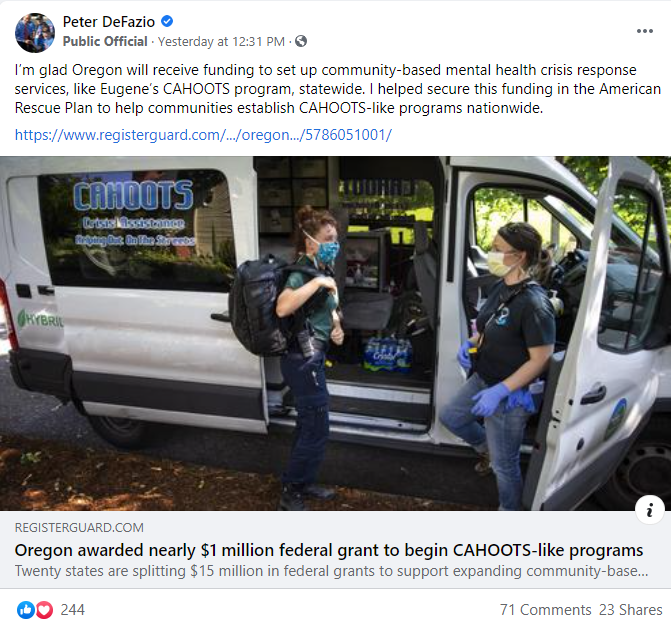Click the REGISTERGUARD.COM source label
This screenshot has height=628, width=671.
coord(79,527)
